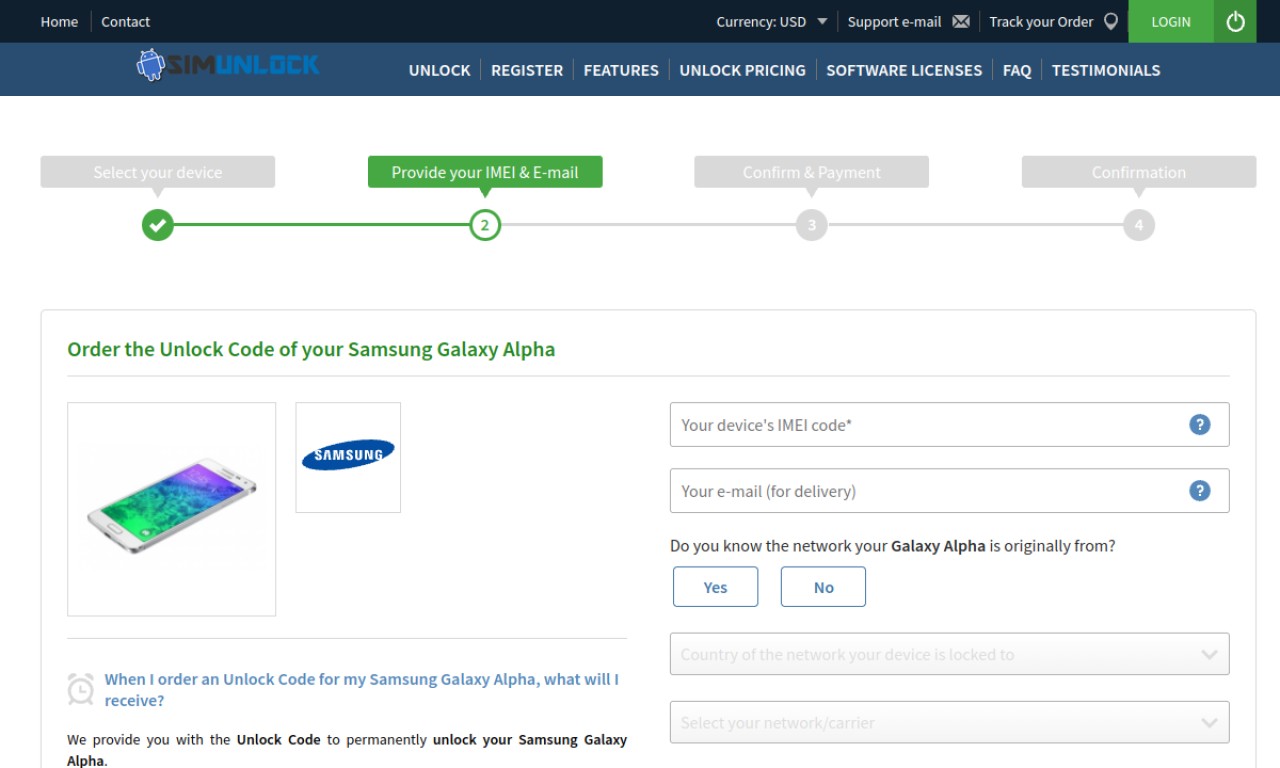The width and height of the screenshot is (1280, 768).
Task: Click the Select your device step tab
Action: click(x=157, y=172)
